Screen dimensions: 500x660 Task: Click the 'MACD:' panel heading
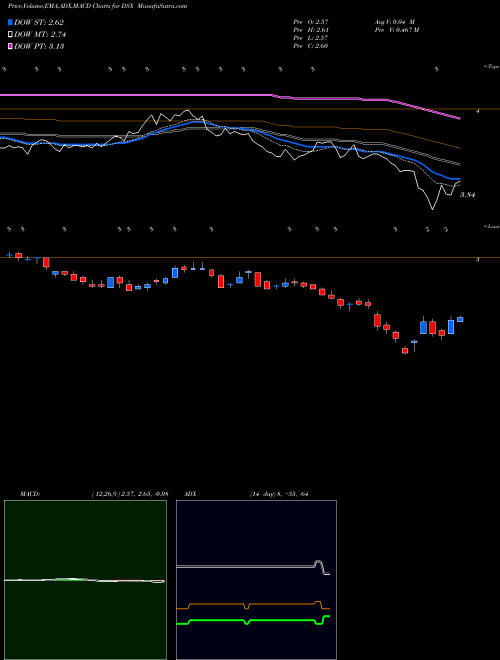tap(30, 494)
